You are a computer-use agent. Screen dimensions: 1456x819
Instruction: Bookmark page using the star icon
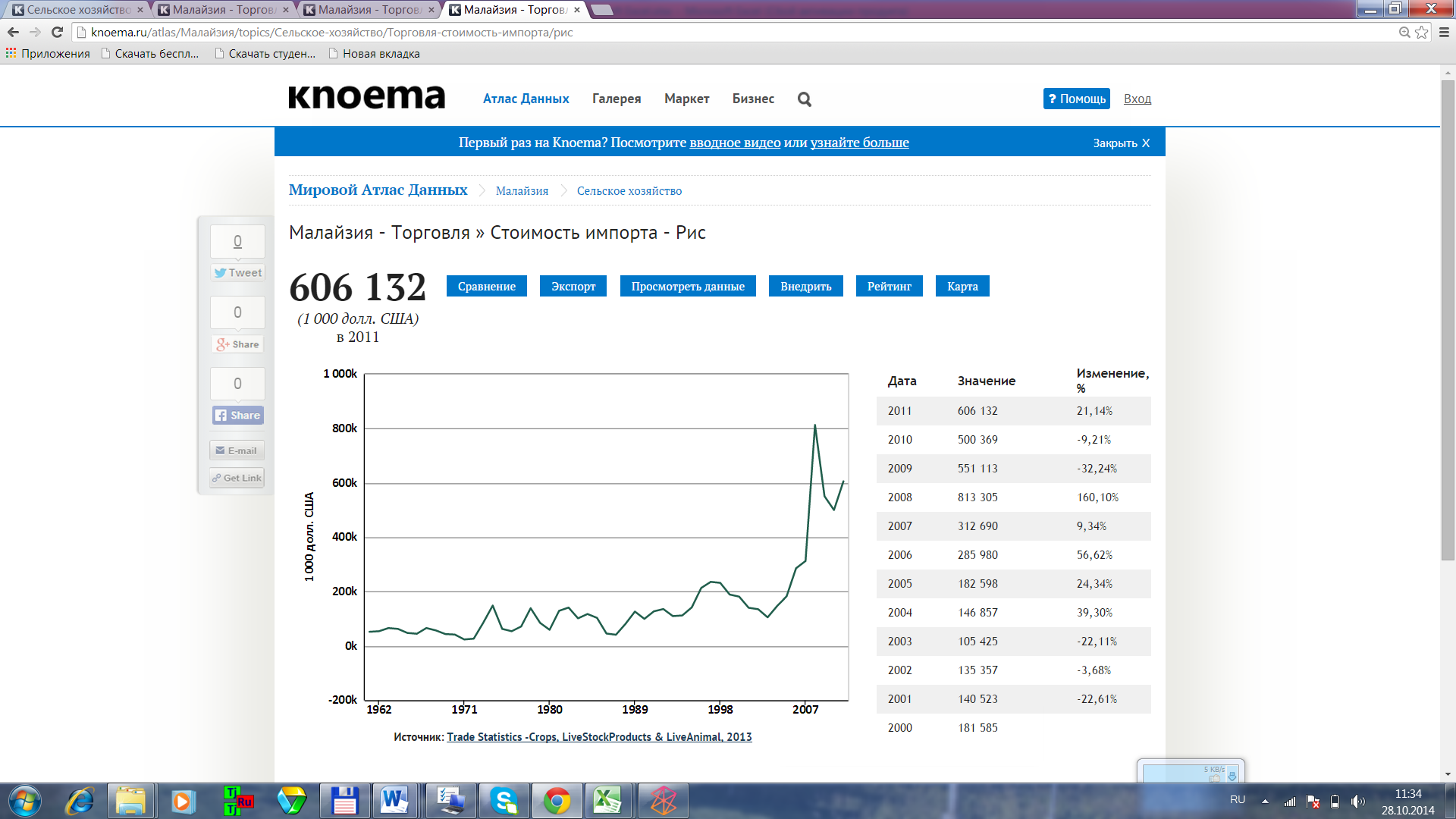[1421, 32]
